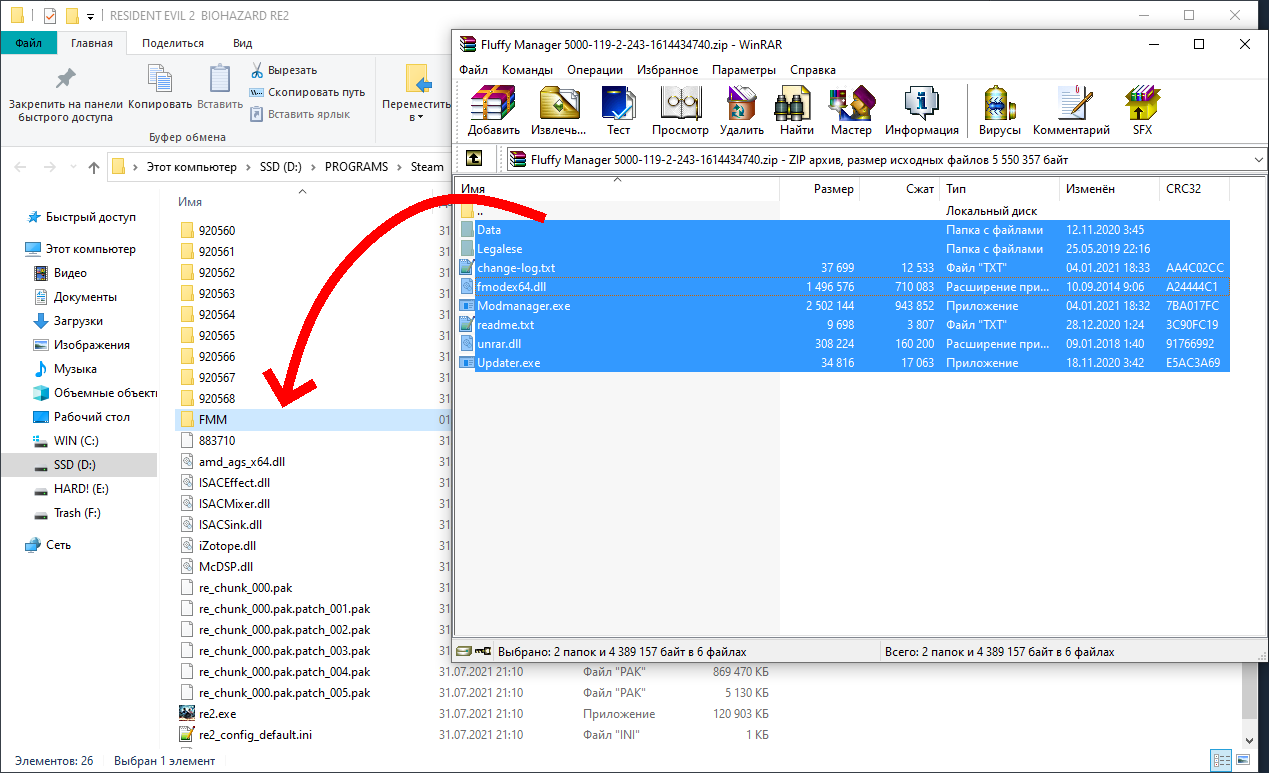
Task: Open the View (Просмотр) toolbar icon
Action: (x=680, y=110)
